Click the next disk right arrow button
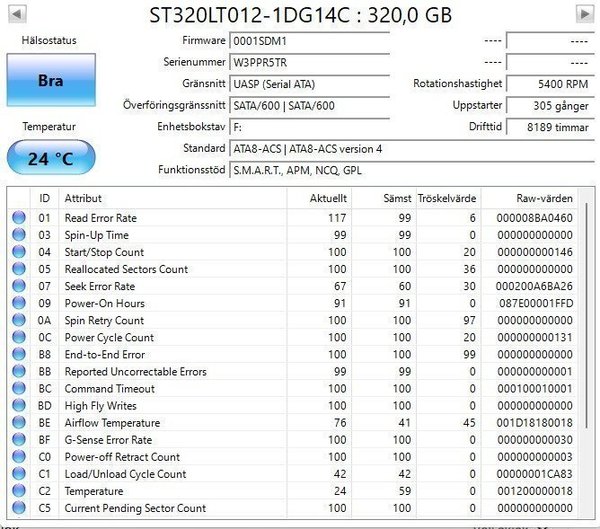The width and height of the screenshot is (600, 529). (585, 14)
